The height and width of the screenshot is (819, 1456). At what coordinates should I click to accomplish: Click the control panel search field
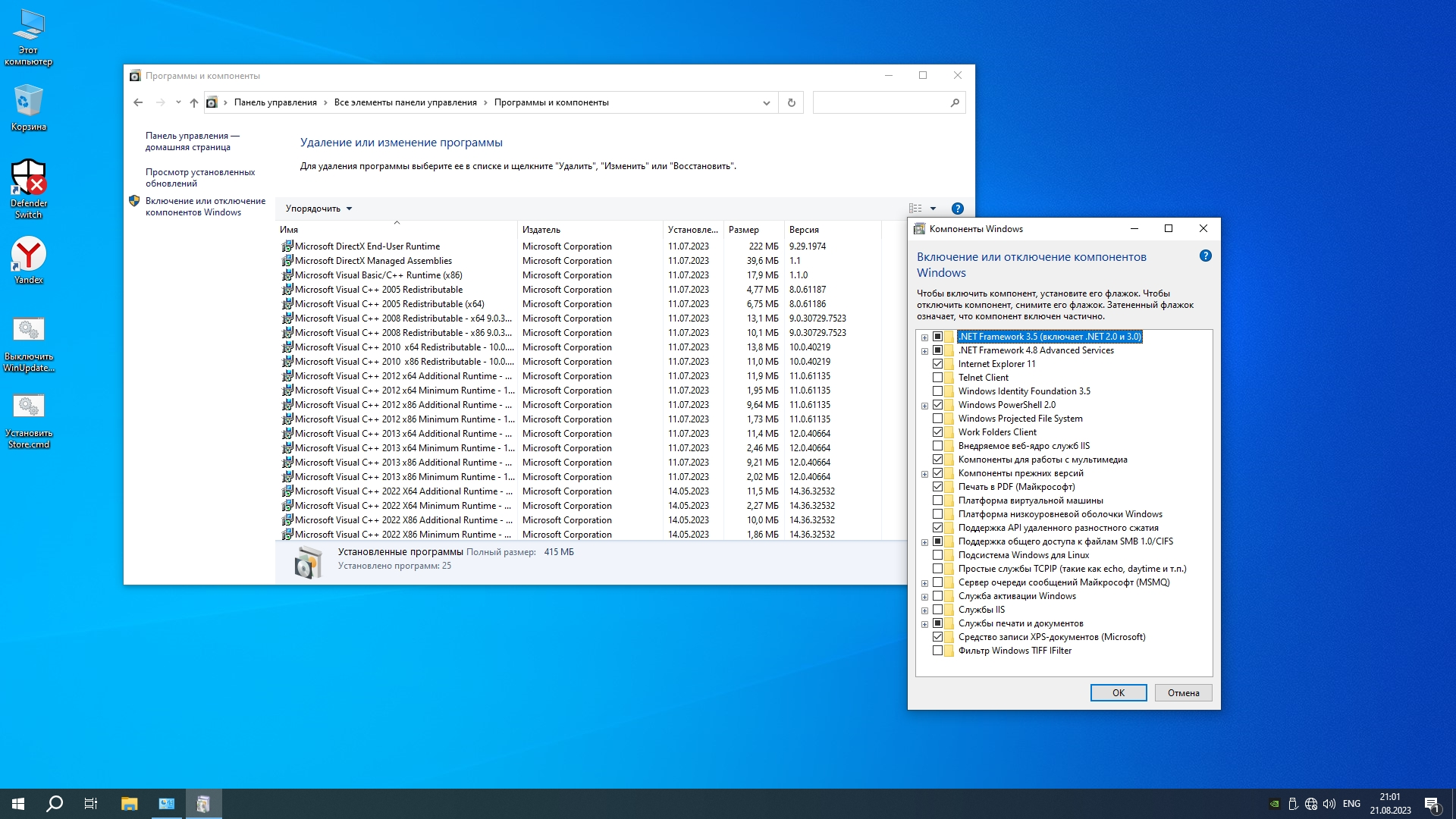[880, 102]
